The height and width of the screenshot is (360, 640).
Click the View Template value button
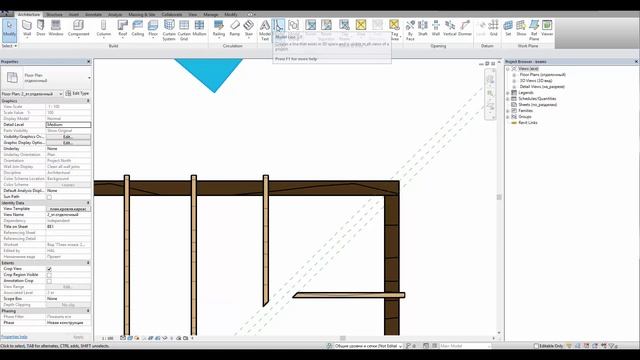tap(68, 209)
